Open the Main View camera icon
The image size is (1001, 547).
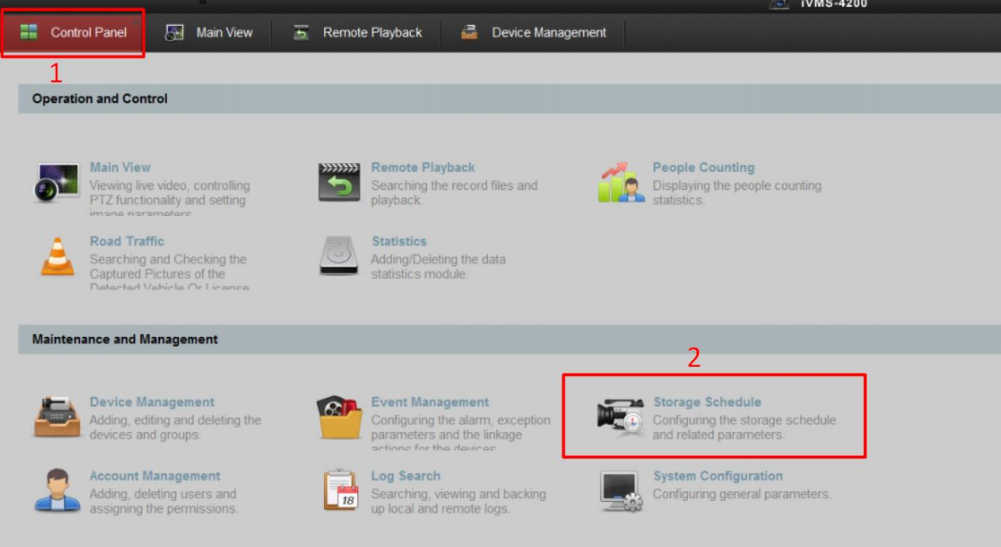point(57,183)
